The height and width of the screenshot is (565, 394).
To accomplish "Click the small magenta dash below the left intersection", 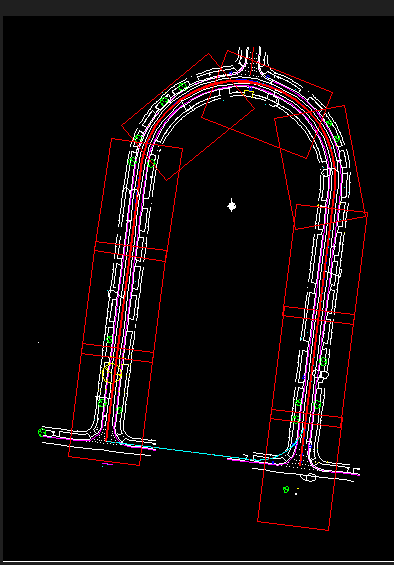I will coord(107,464).
